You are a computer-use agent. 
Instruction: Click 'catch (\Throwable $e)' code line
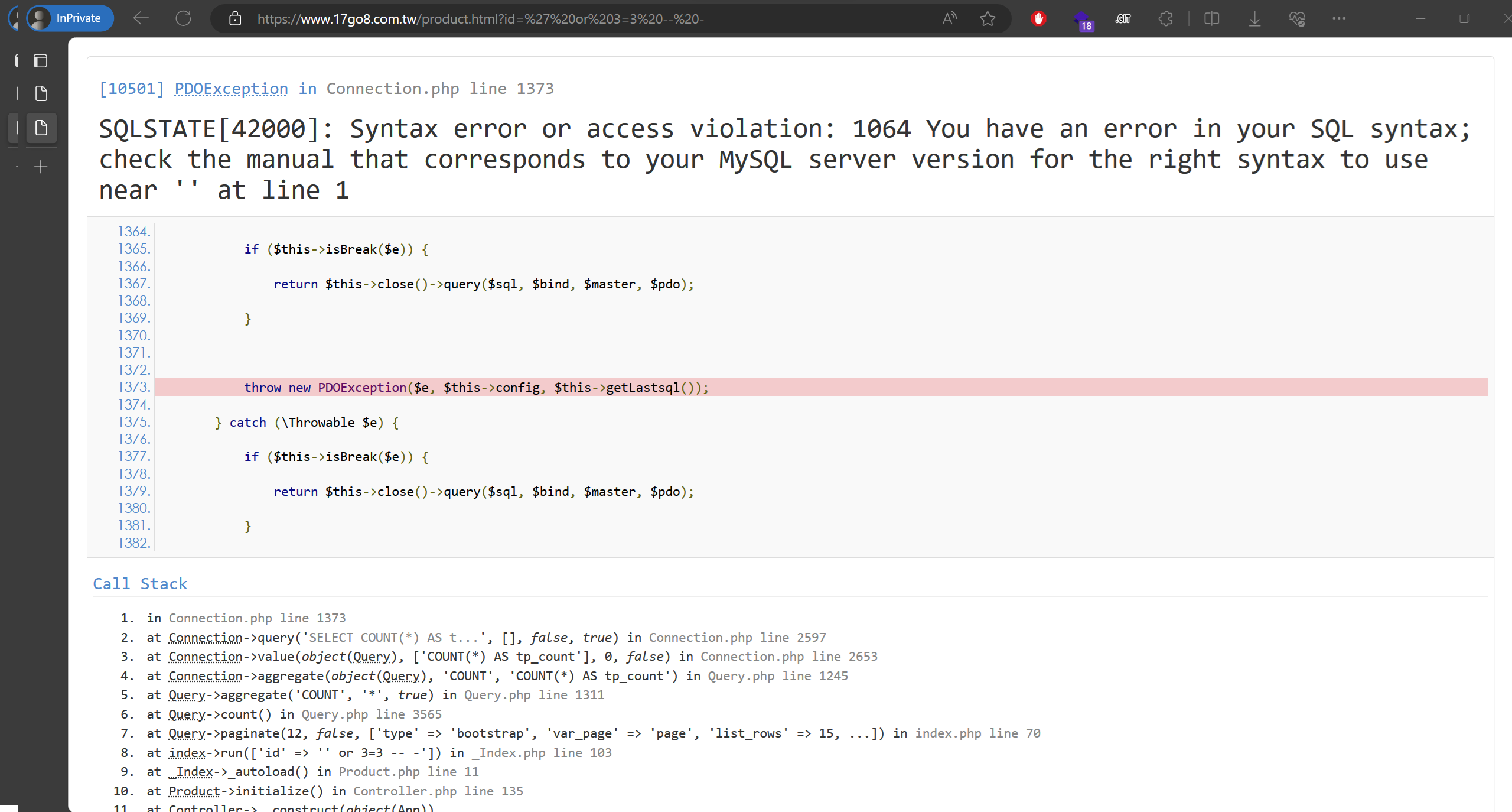(307, 423)
